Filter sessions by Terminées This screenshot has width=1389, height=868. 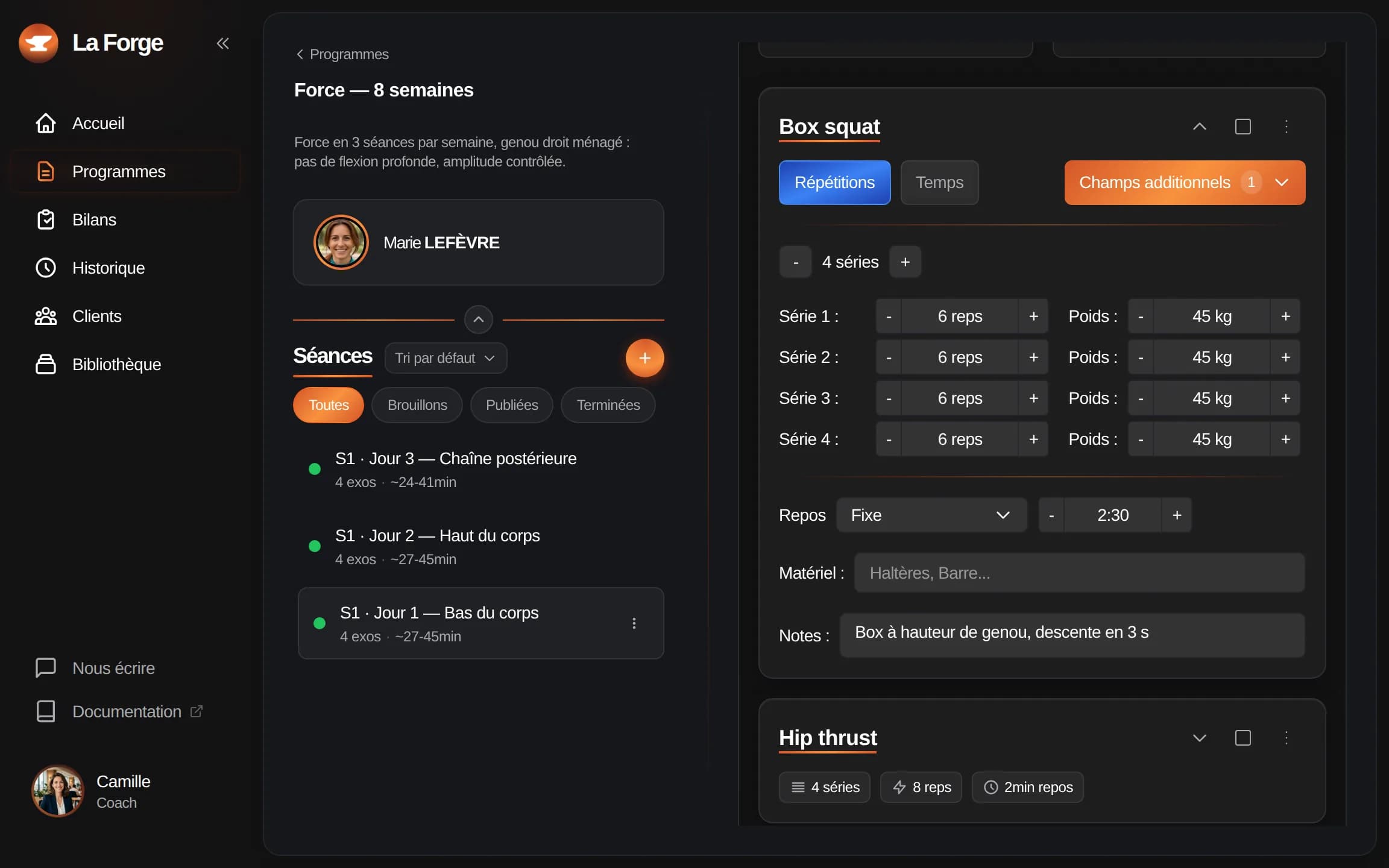[608, 405]
